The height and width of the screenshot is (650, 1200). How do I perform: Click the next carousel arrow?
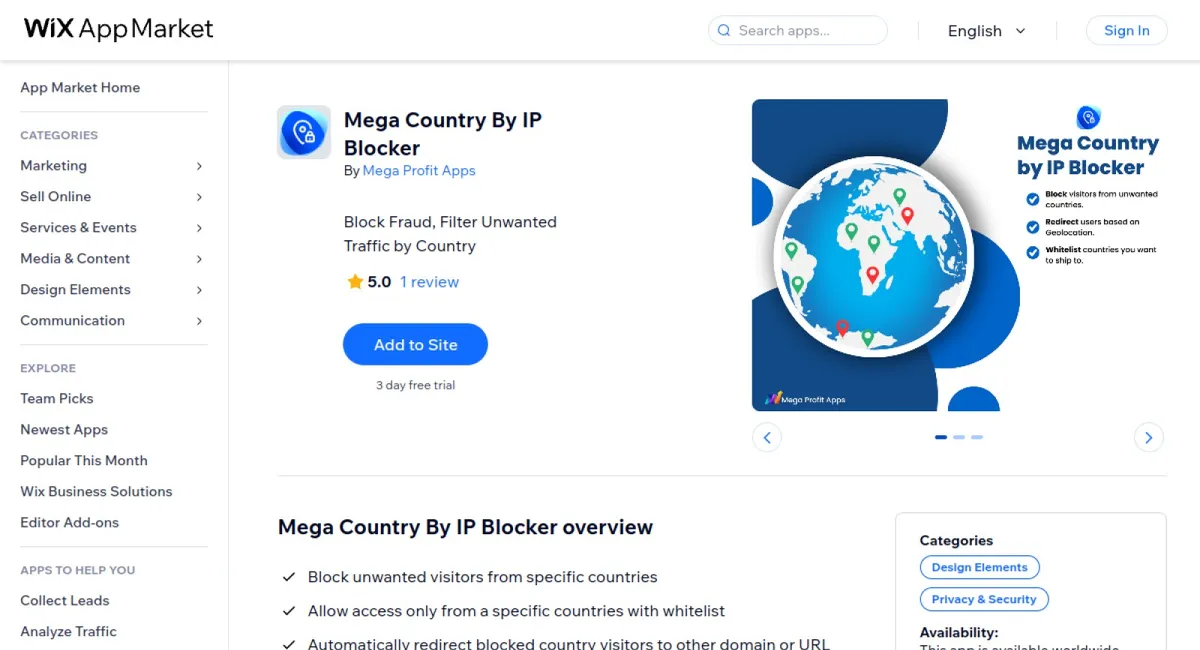[x=1148, y=437]
